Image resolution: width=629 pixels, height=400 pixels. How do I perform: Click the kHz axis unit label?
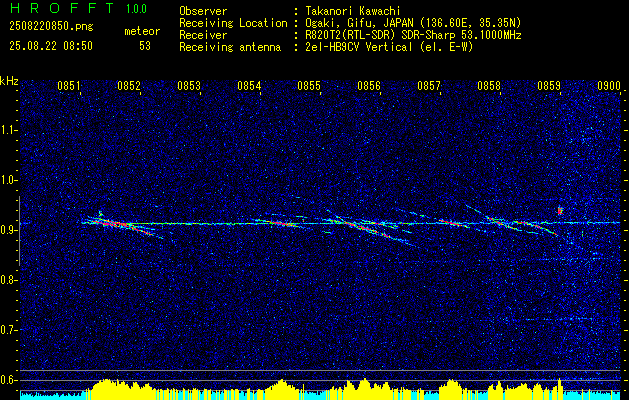tap(9, 81)
